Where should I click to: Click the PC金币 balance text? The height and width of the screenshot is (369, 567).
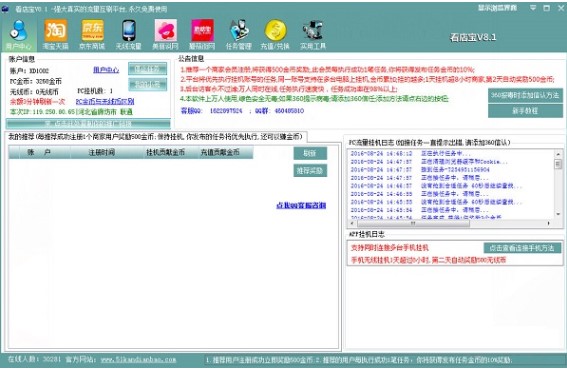pyautogui.click(x=36, y=81)
